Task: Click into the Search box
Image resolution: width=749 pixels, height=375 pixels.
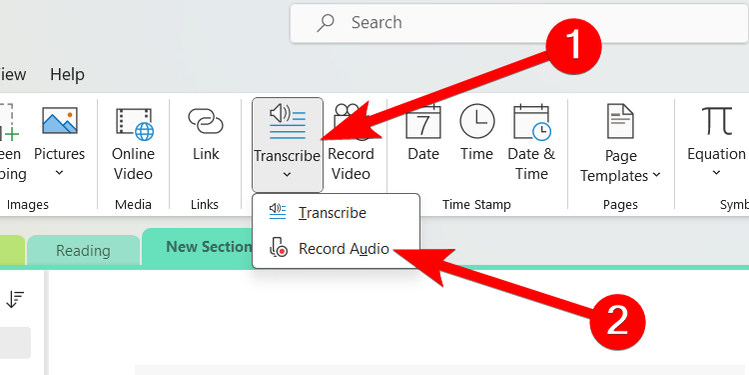Action: click(519, 23)
